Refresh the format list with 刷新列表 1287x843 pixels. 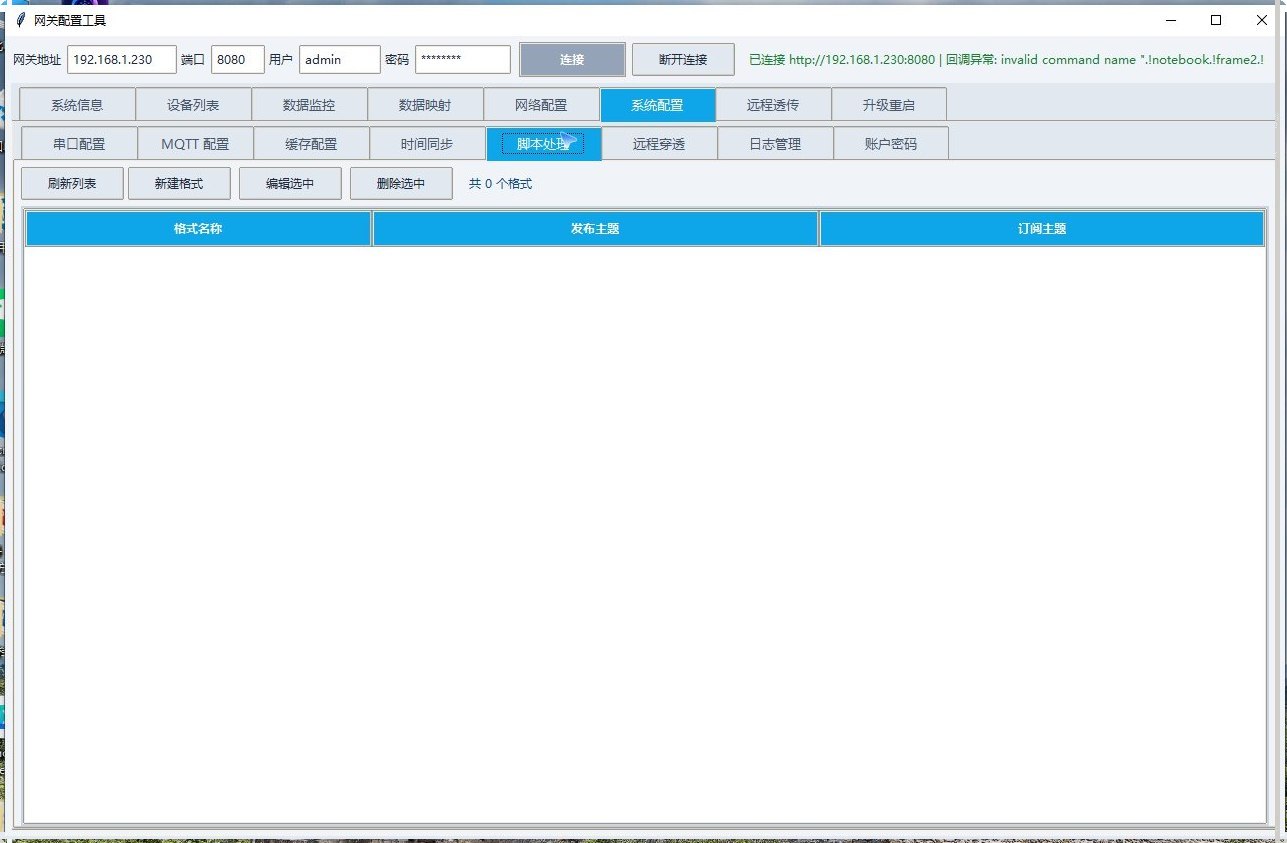(x=72, y=183)
